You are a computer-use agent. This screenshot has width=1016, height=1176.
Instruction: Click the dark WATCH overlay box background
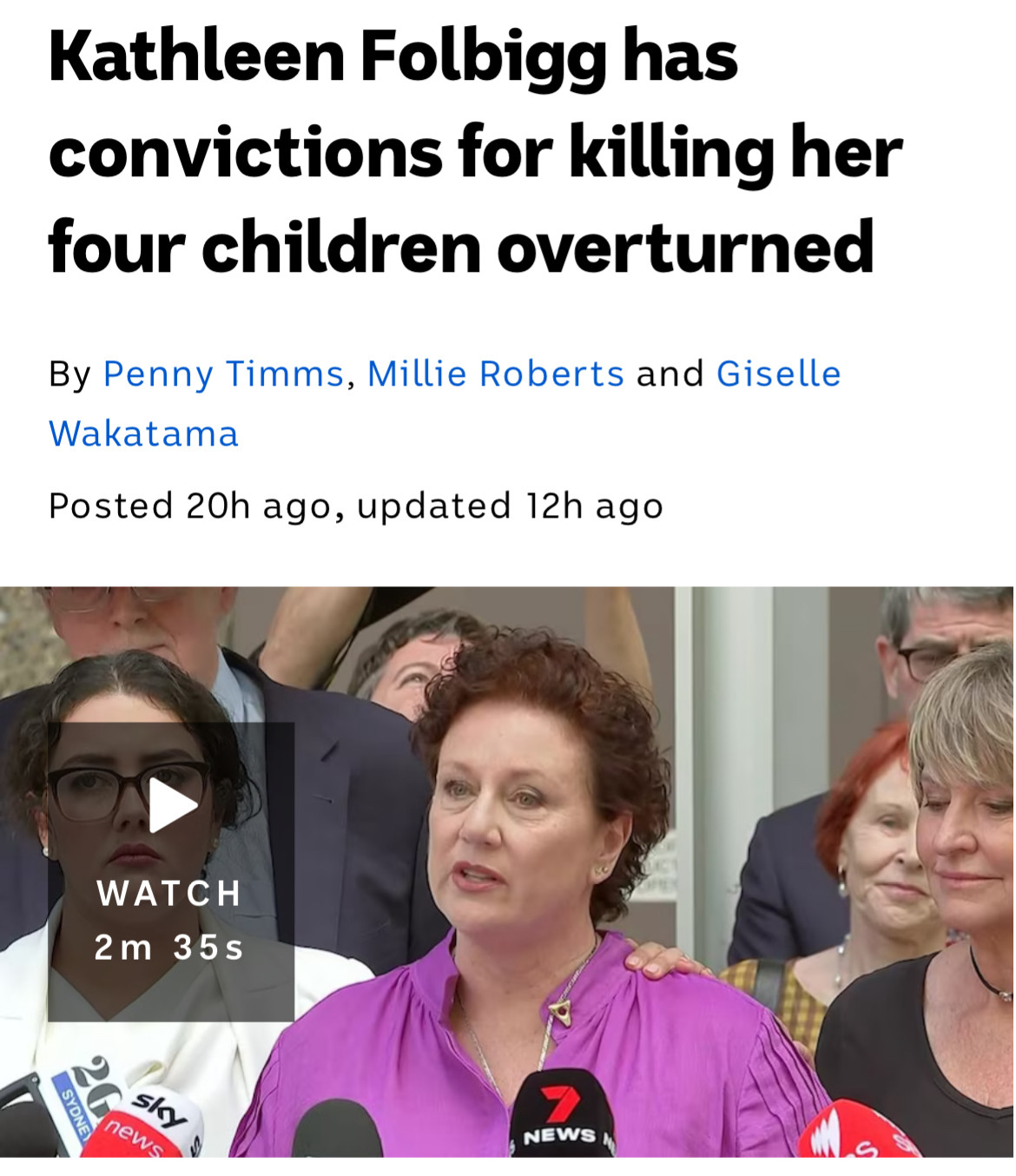click(171, 871)
